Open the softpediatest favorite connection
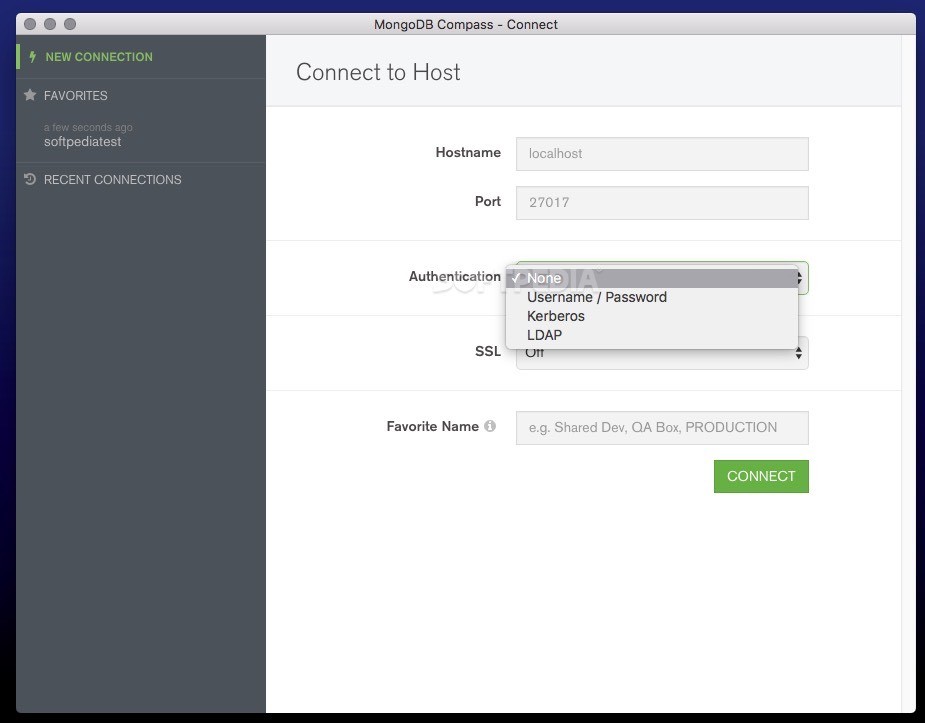 (x=83, y=142)
